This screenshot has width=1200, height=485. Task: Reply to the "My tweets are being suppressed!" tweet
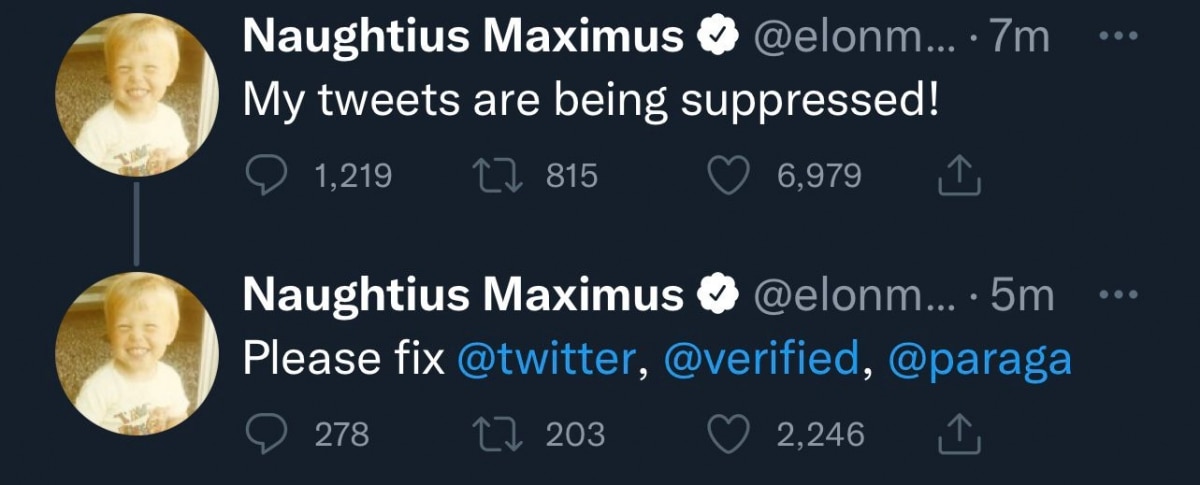265,177
